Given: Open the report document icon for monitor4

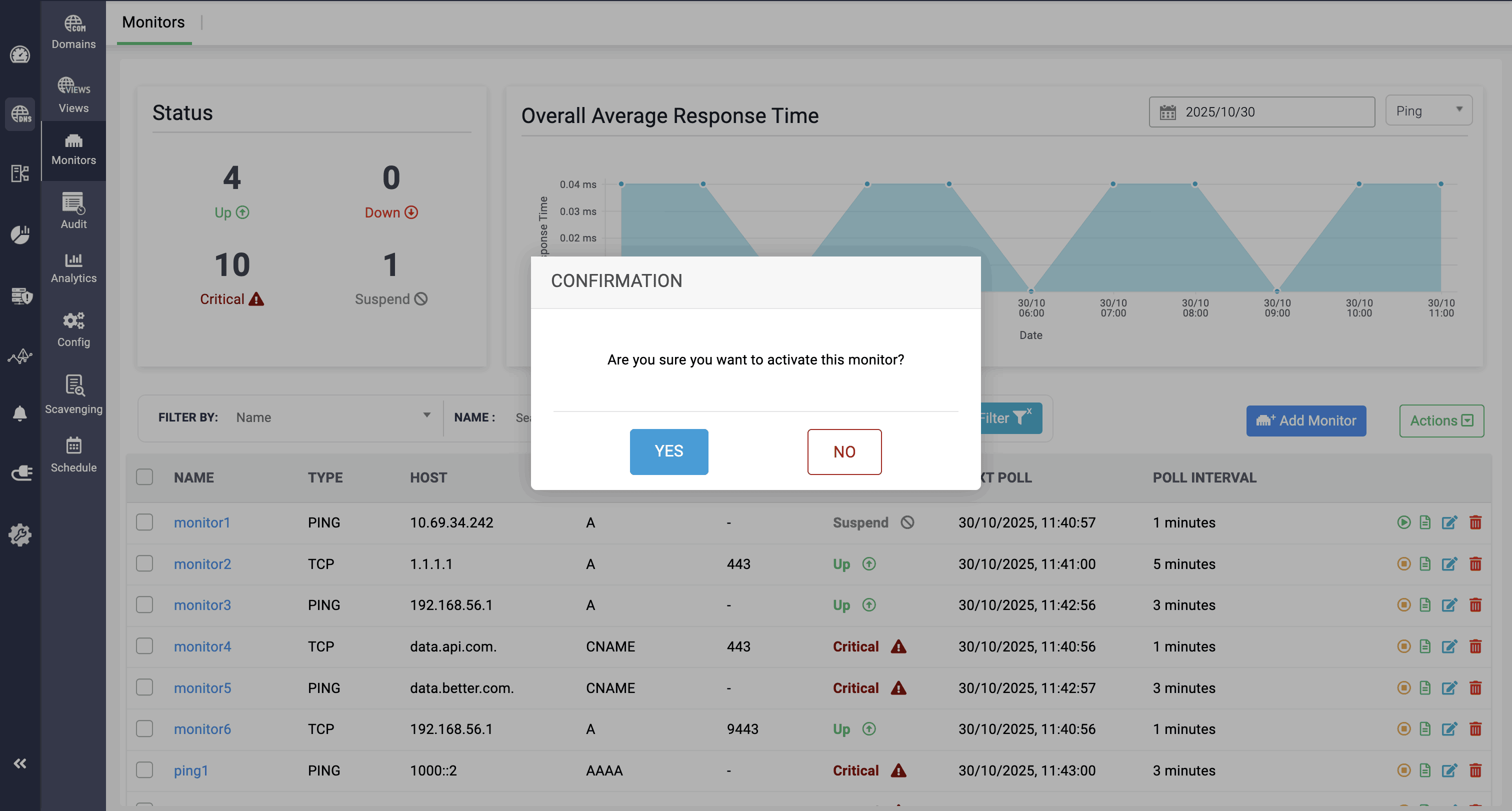Looking at the screenshot, I should [x=1425, y=646].
